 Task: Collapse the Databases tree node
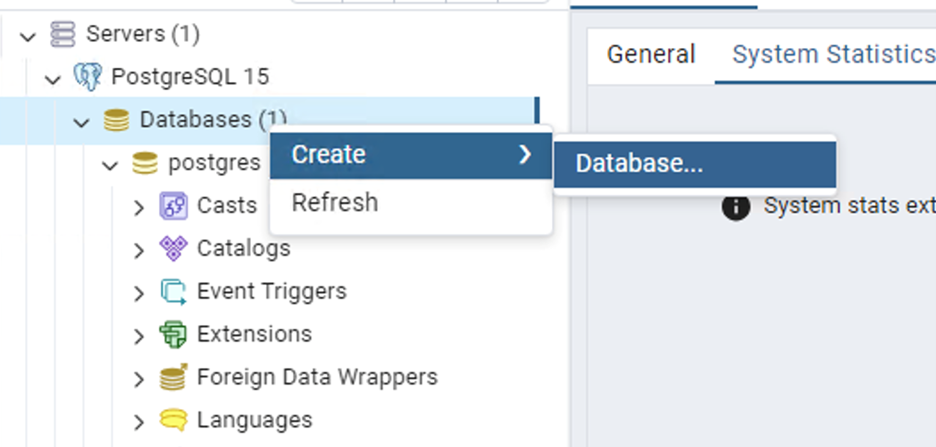pos(82,121)
